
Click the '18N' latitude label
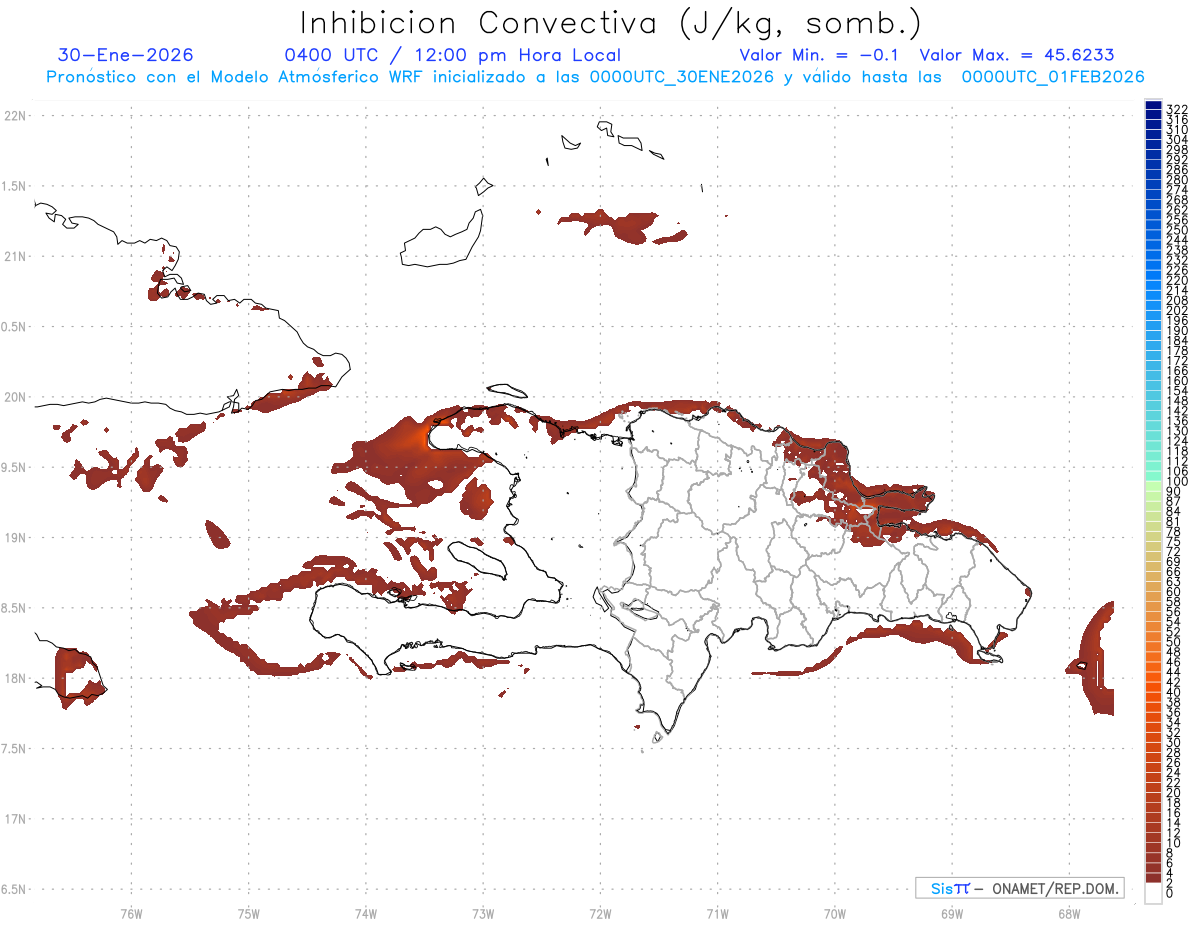coord(16,678)
